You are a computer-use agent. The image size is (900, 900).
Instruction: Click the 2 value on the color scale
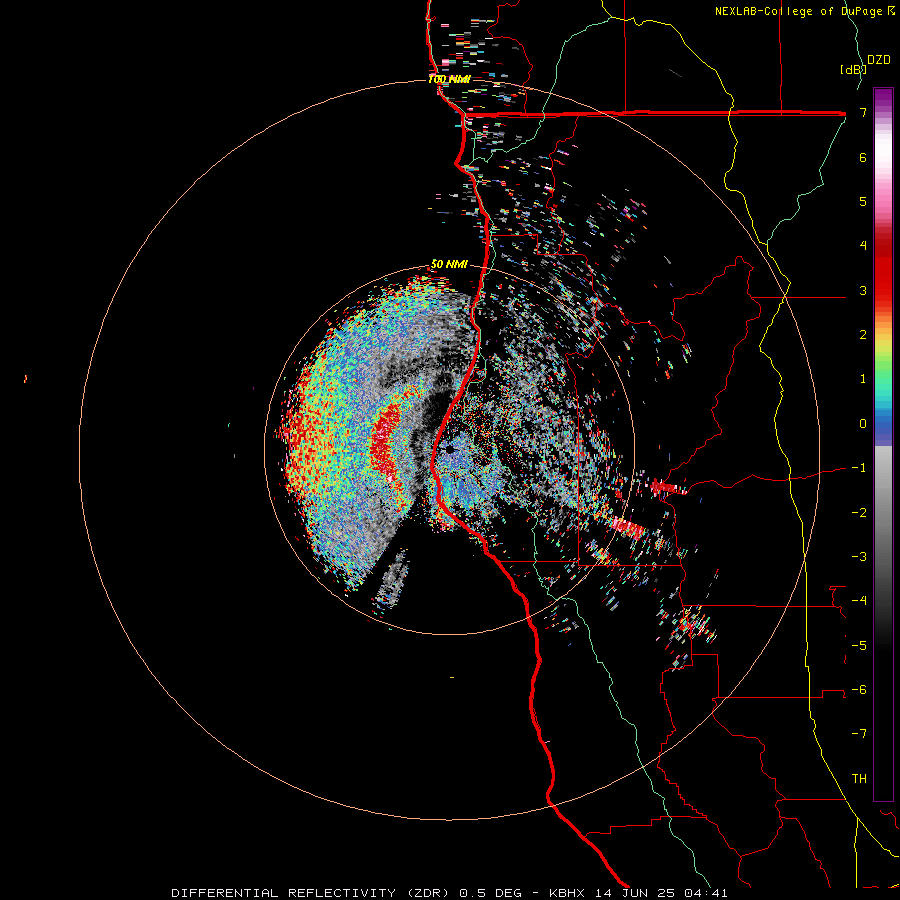coord(863,335)
